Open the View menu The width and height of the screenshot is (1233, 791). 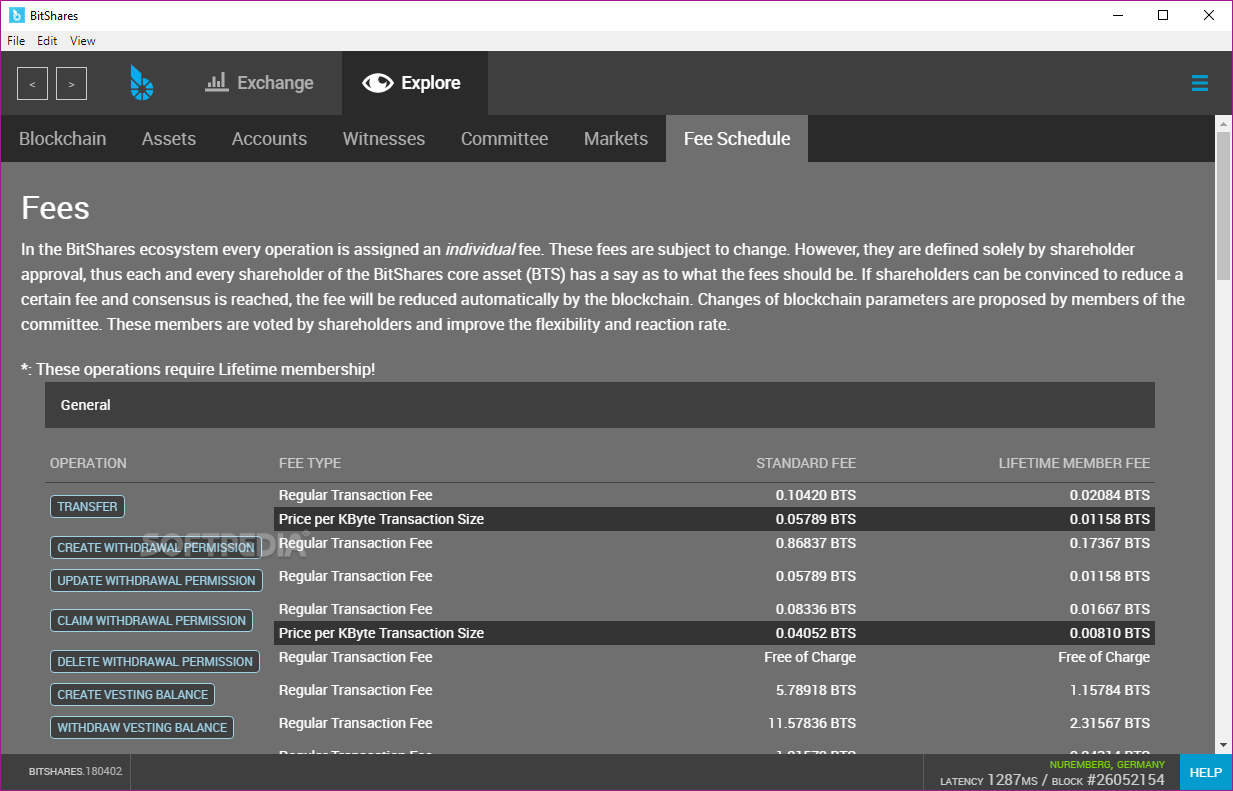(83, 41)
